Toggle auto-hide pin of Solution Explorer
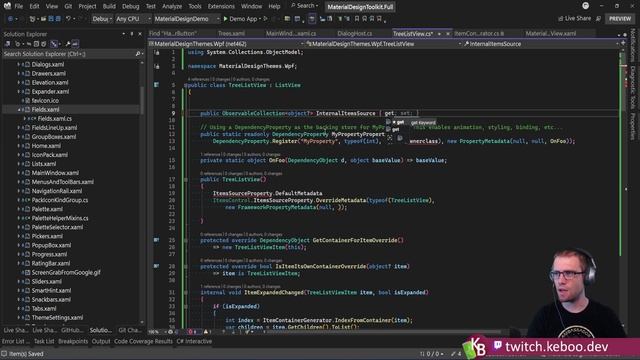This screenshot has height=360, width=640. (x=132, y=34)
